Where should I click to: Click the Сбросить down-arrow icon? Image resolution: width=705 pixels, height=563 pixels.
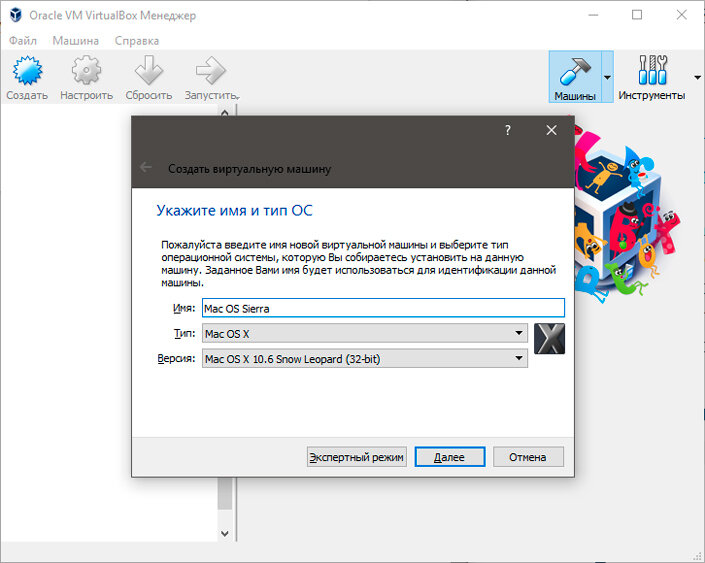(x=148, y=70)
